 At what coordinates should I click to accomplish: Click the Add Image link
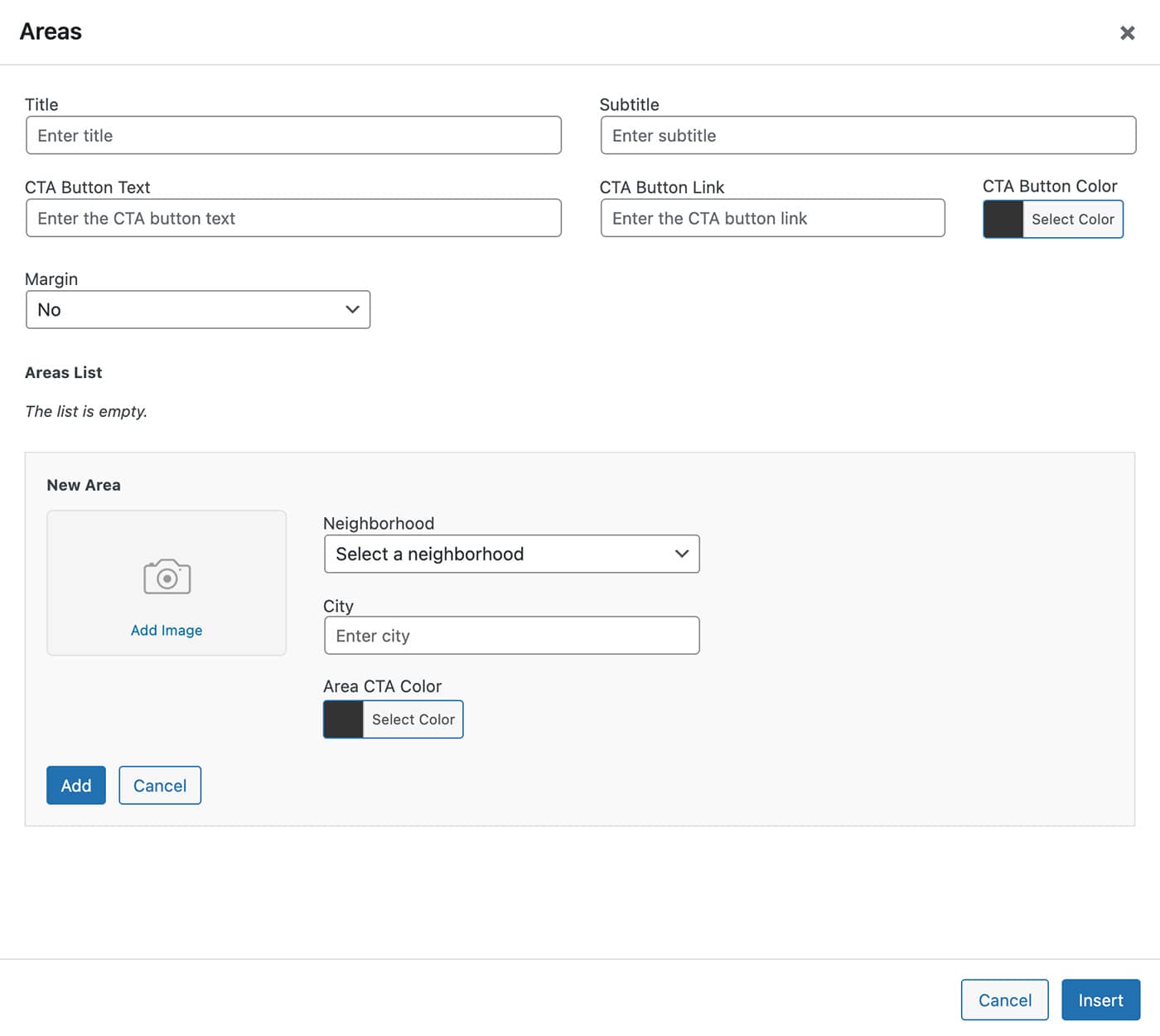click(x=167, y=630)
